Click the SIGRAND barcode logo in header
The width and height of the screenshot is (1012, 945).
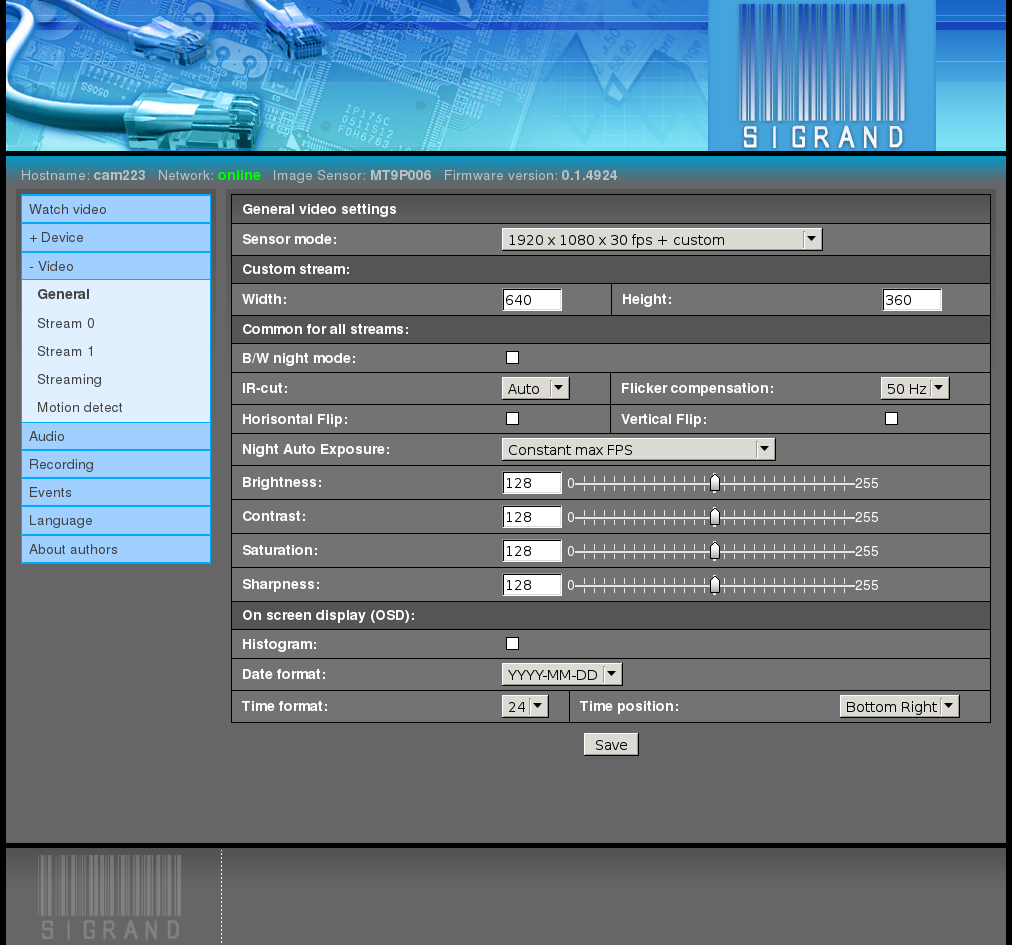point(822,76)
